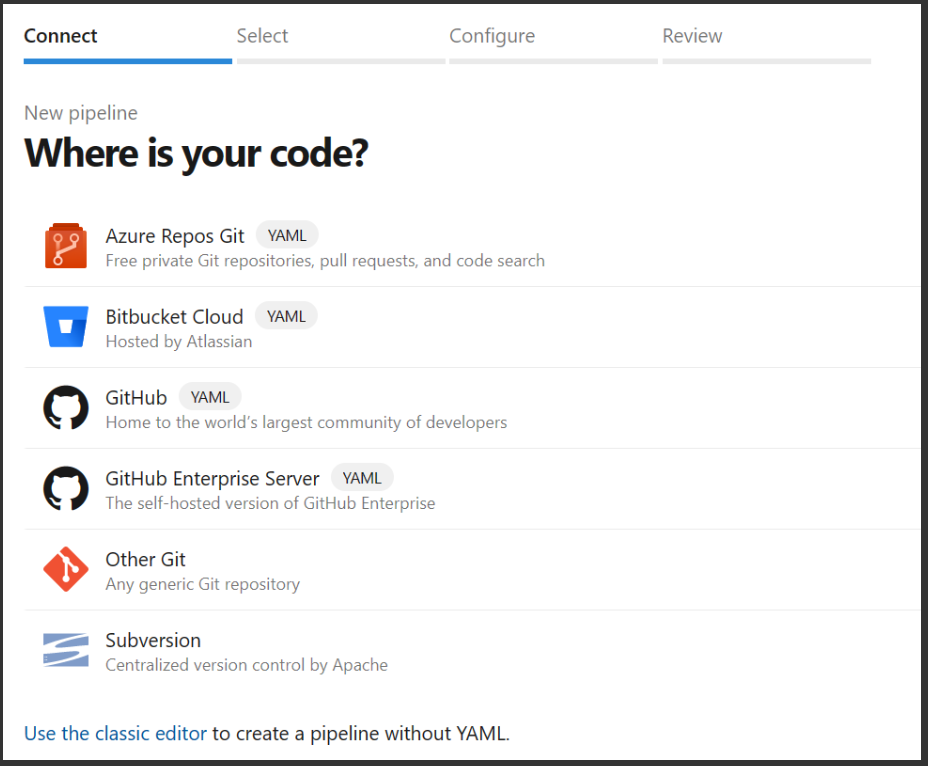Select the Other Git option title

coord(145,559)
